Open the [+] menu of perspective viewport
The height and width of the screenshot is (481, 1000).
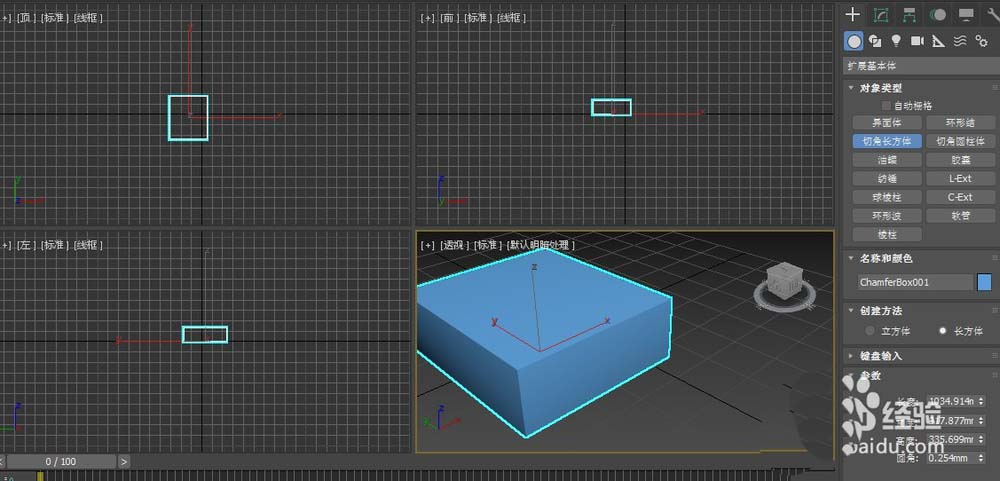coord(427,245)
